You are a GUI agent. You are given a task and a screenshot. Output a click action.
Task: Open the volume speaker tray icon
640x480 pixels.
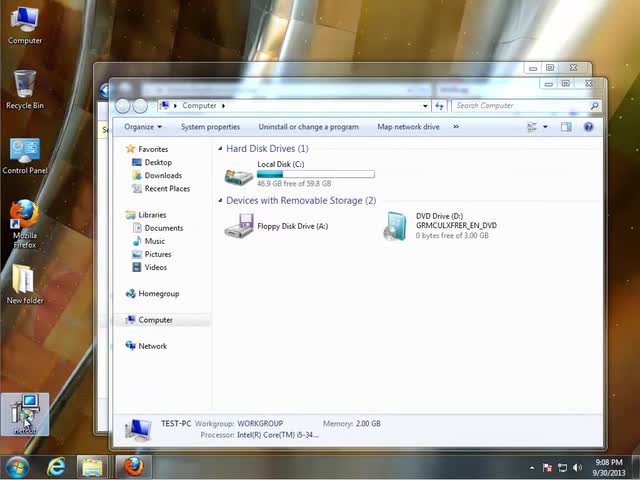577,468
